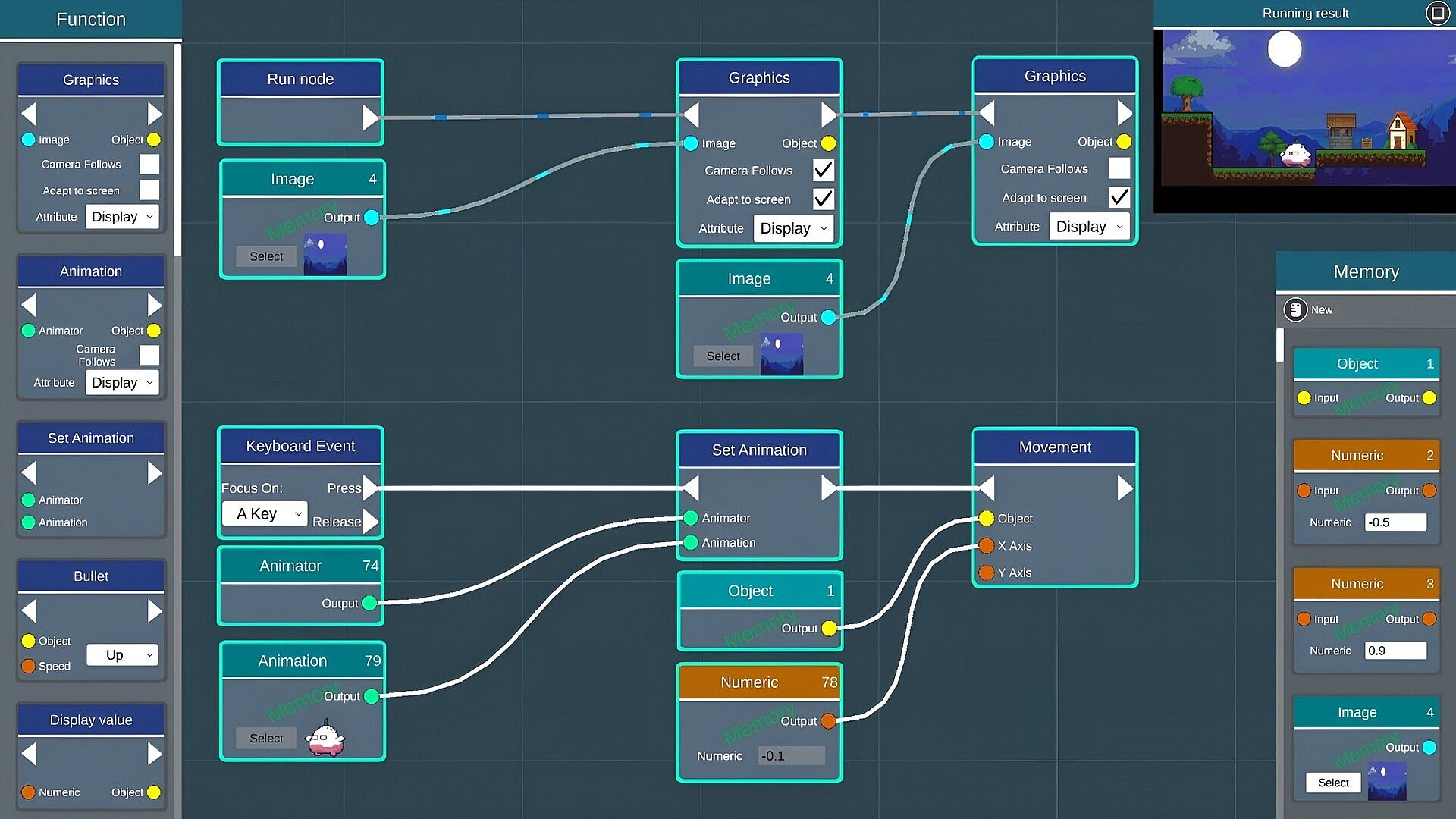Toggle Adapt to screen in Function Graphics panel
The height and width of the screenshot is (819, 1456).
coord(149,190)
